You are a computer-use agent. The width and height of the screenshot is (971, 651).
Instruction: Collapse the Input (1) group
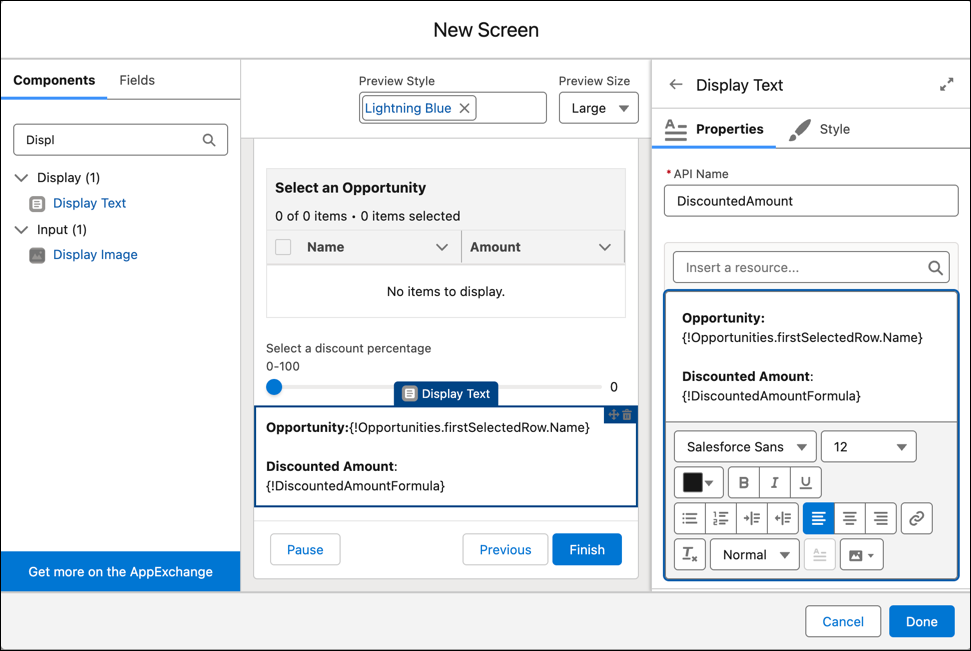pos(22,230)
